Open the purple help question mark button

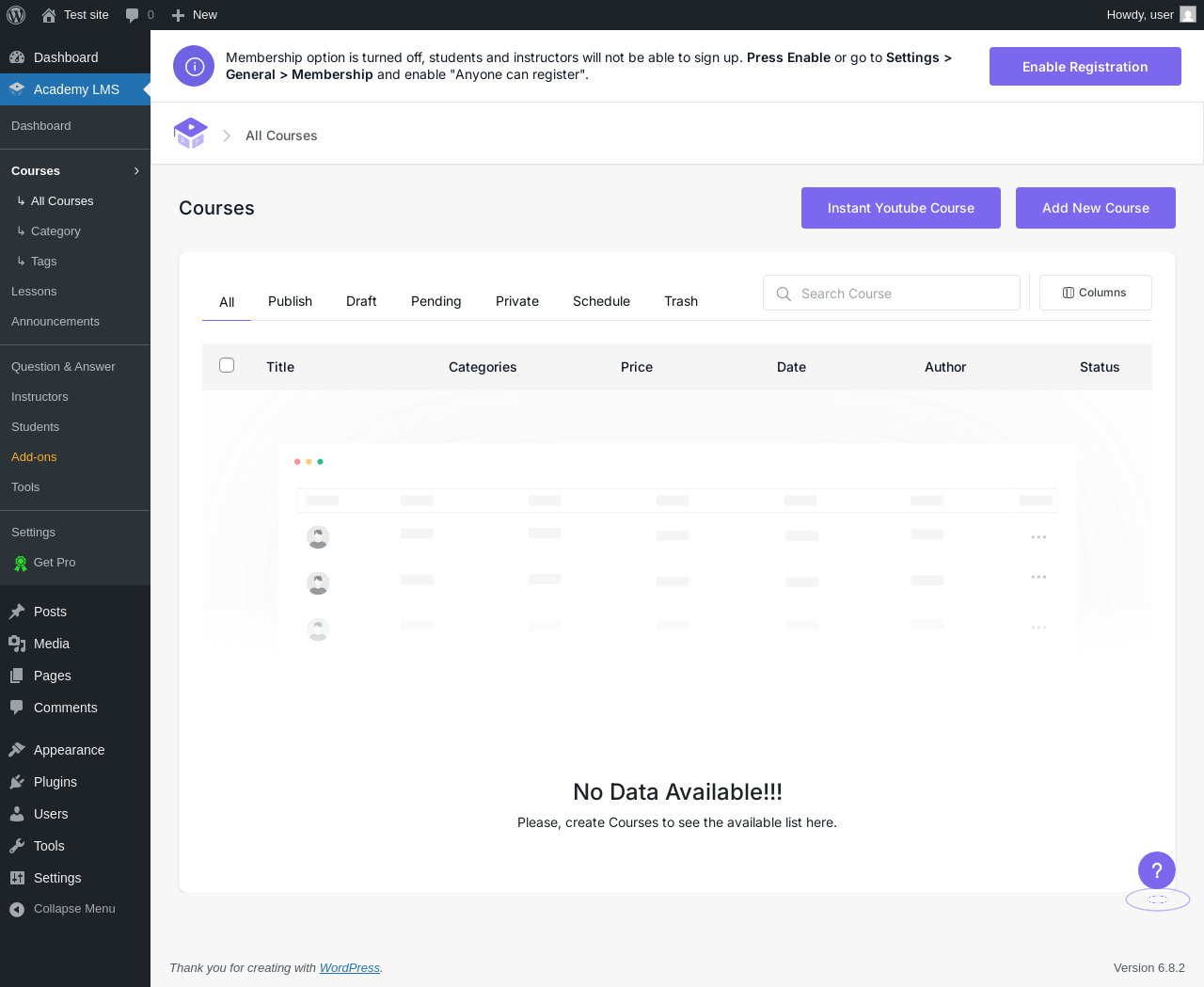(x=1157, y=870)
